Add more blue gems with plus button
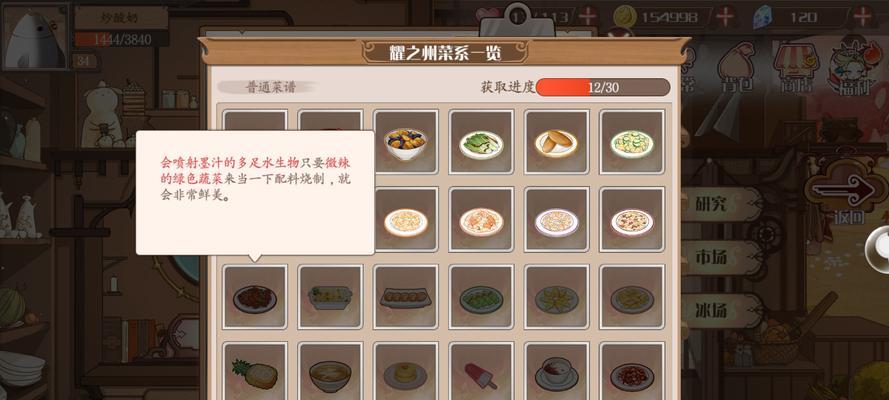Screen dimensions: 889x400 pyautogui.click(x=862, y=16)
